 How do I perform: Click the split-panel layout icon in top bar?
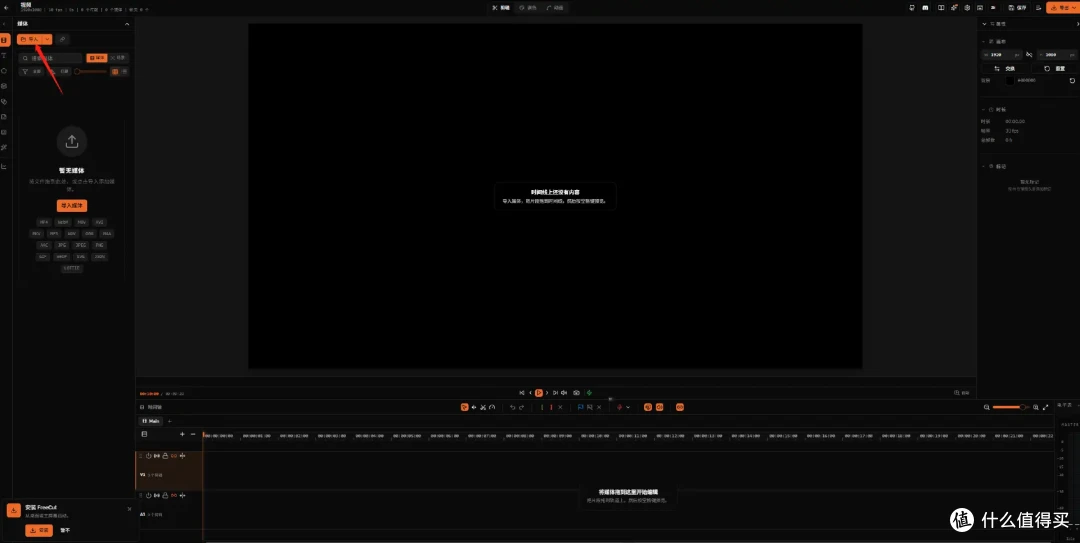(x=941, y=8)
